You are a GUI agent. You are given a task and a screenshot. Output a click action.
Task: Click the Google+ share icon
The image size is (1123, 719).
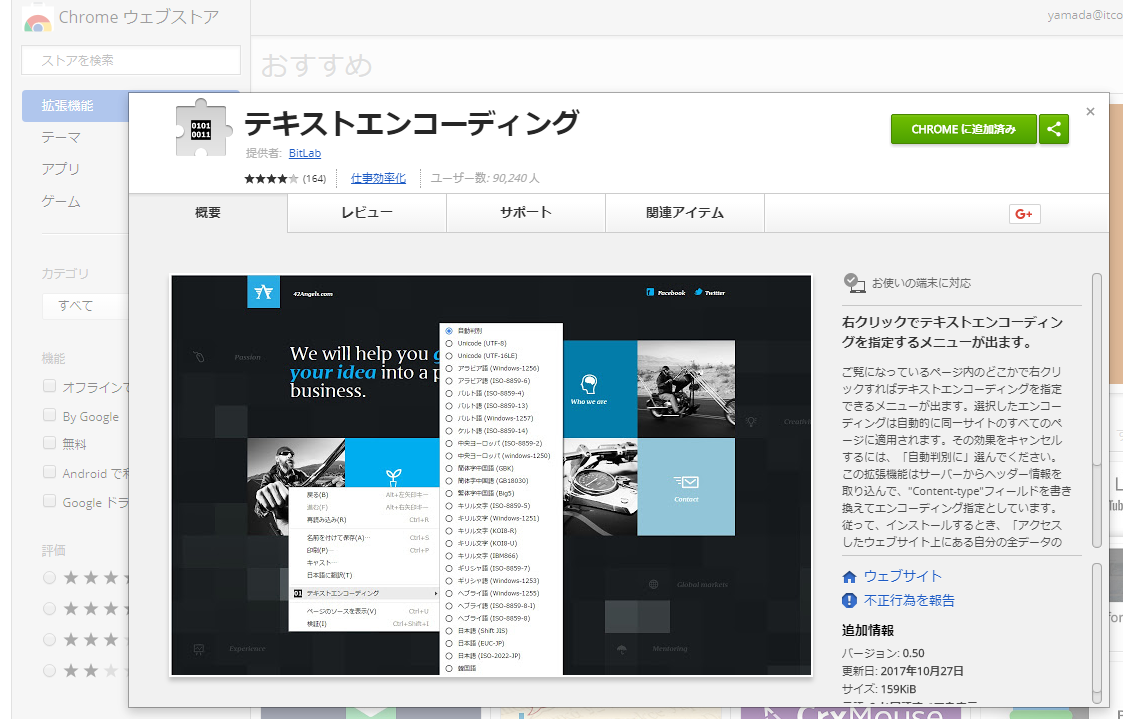(x=1024, y=213)
